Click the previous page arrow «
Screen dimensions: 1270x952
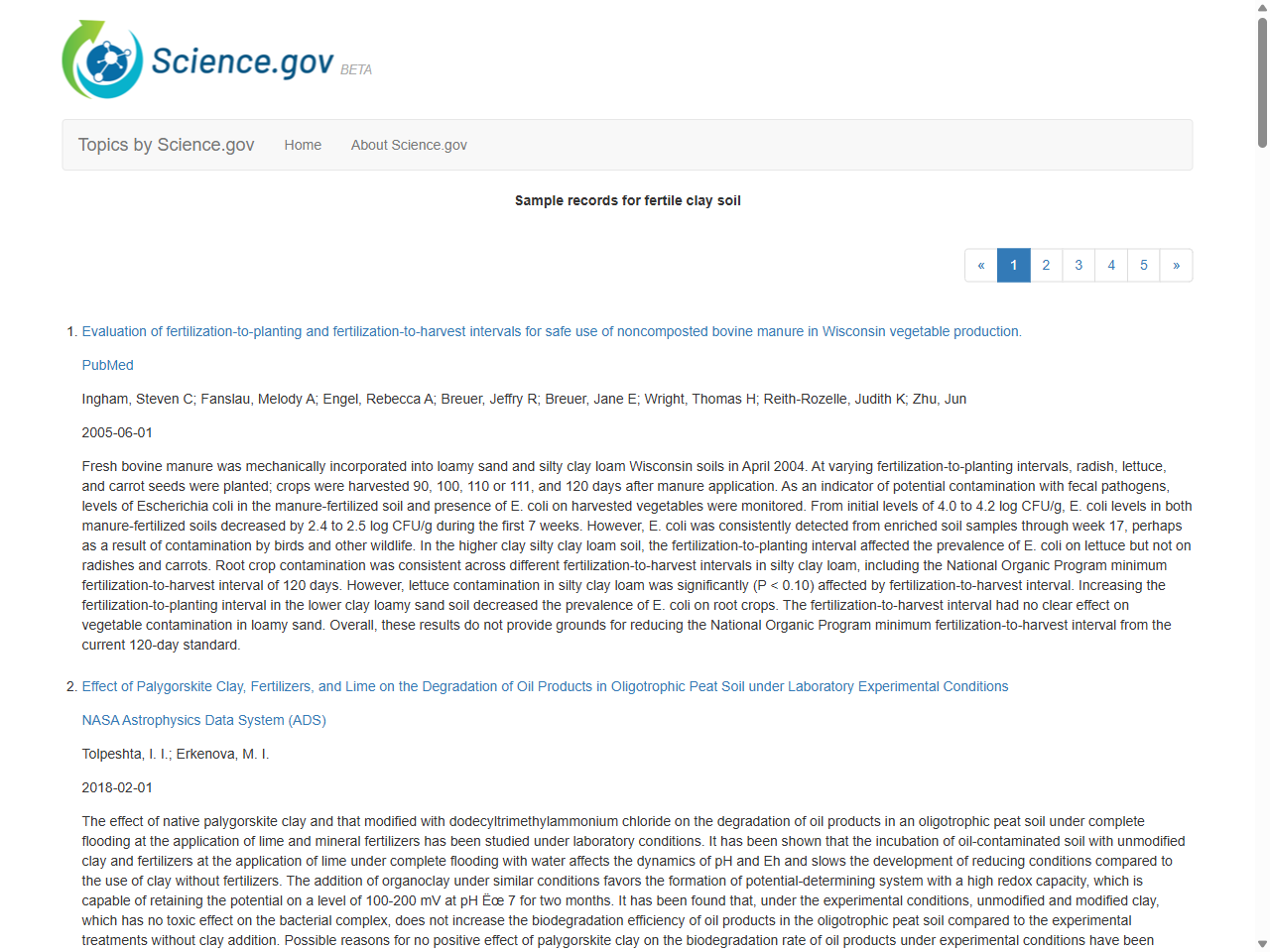[x=981, y=265]
